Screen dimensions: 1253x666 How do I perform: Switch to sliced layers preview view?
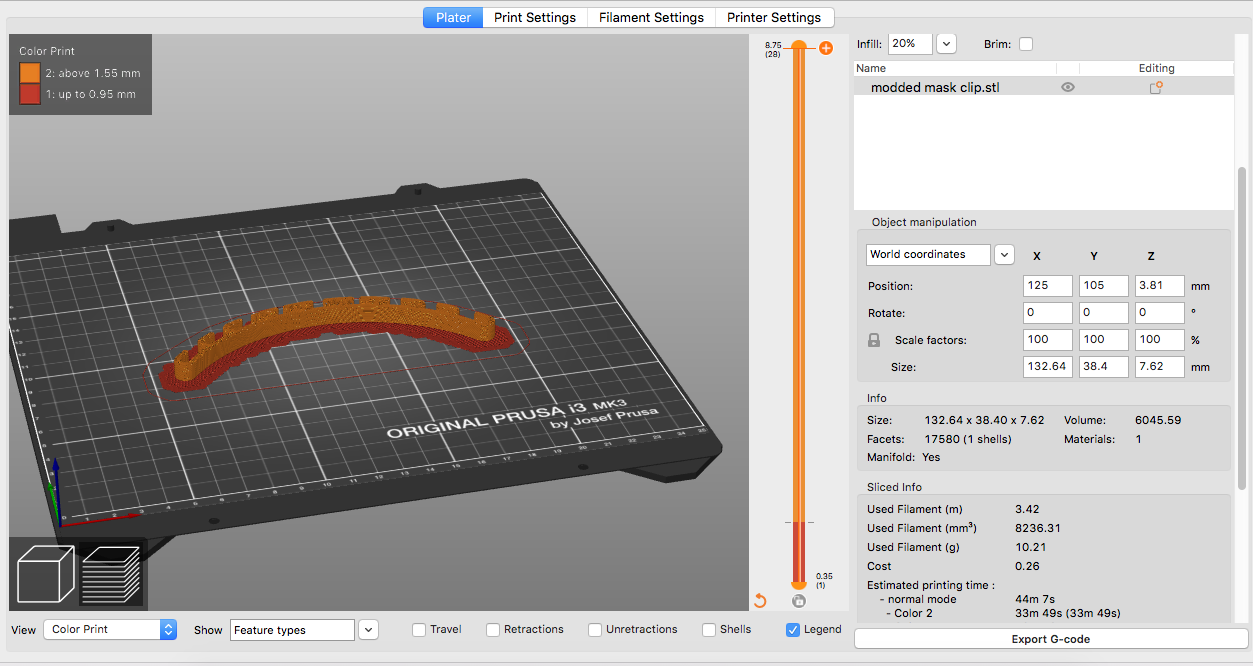[111, 574]
